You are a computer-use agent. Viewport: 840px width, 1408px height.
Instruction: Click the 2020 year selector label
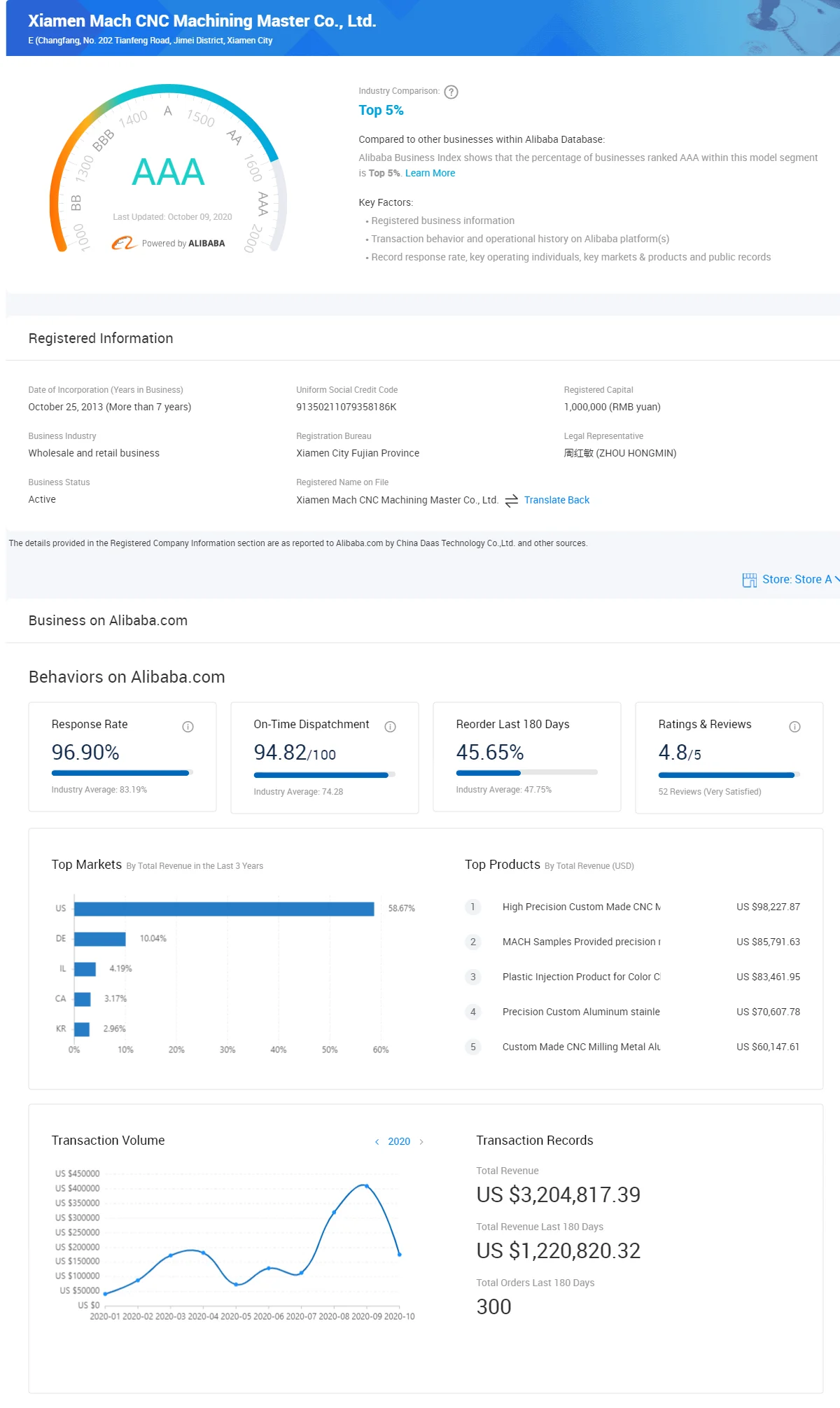click(399, 1142)
